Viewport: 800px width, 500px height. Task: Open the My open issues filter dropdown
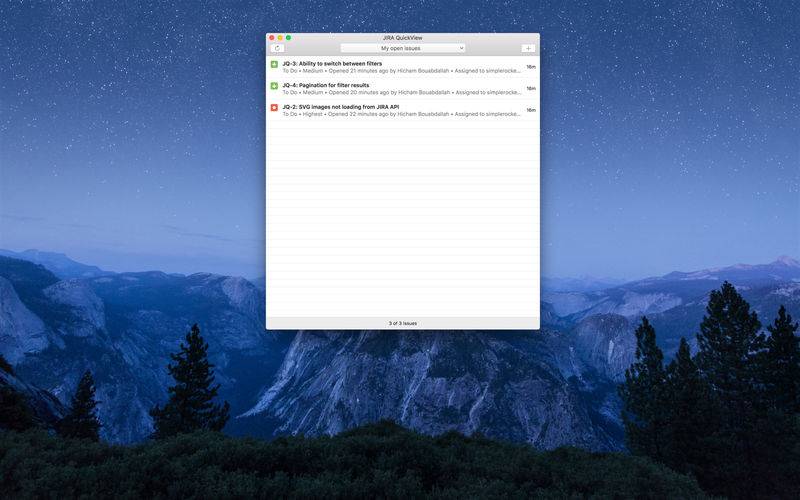point(402,48)
